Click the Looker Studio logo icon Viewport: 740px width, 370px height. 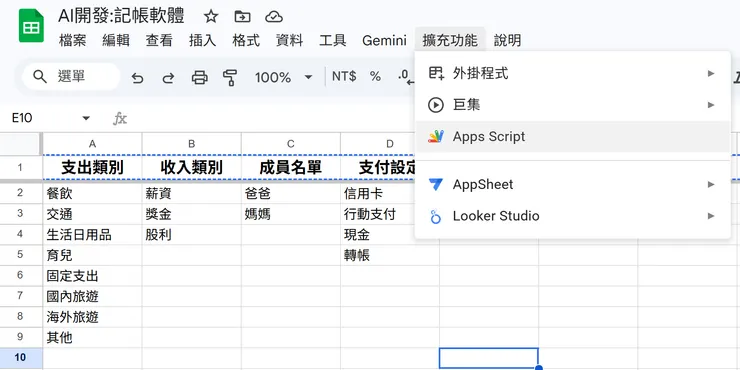(436, 216)
